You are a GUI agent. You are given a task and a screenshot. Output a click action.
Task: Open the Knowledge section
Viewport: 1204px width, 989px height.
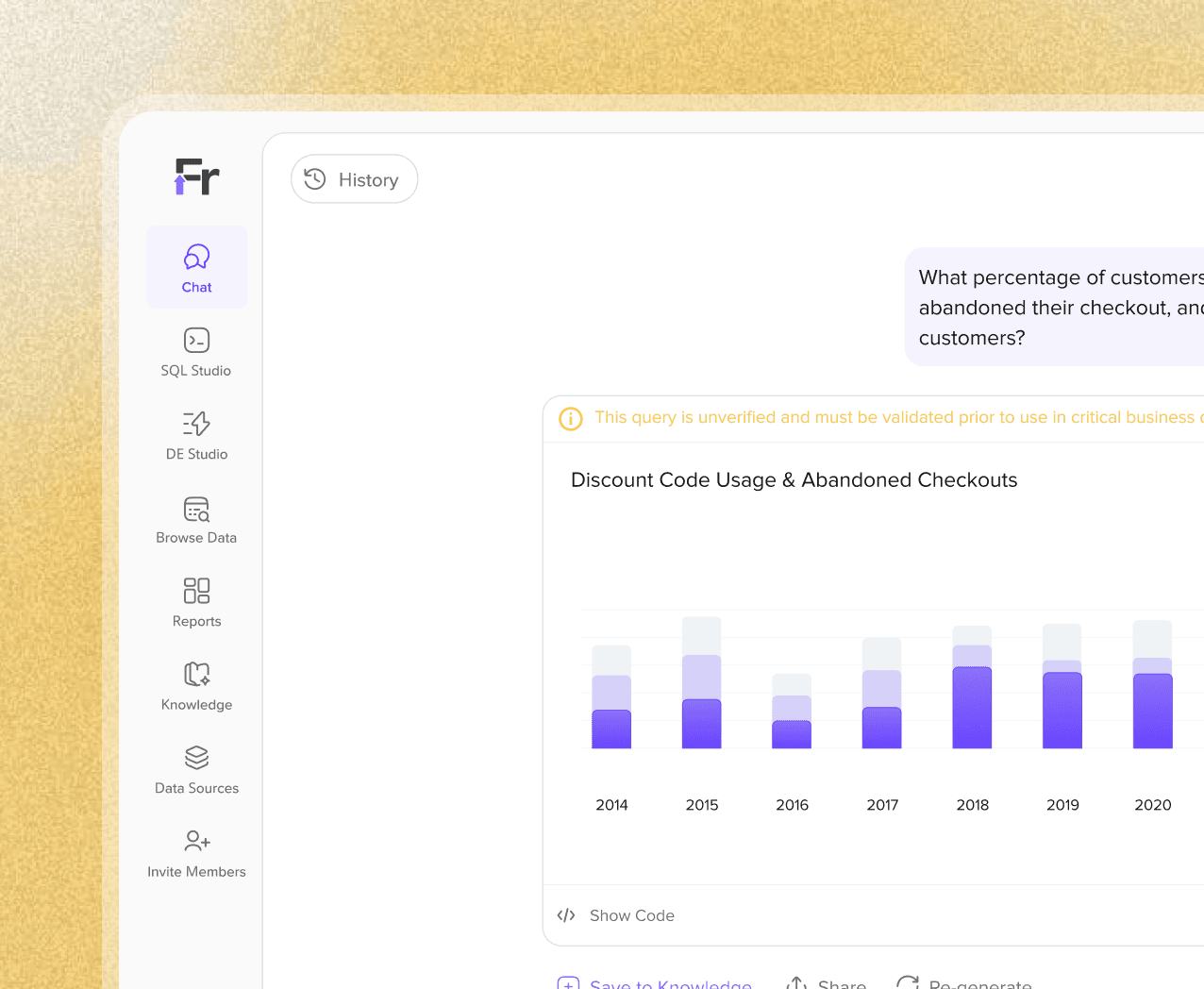196,686
